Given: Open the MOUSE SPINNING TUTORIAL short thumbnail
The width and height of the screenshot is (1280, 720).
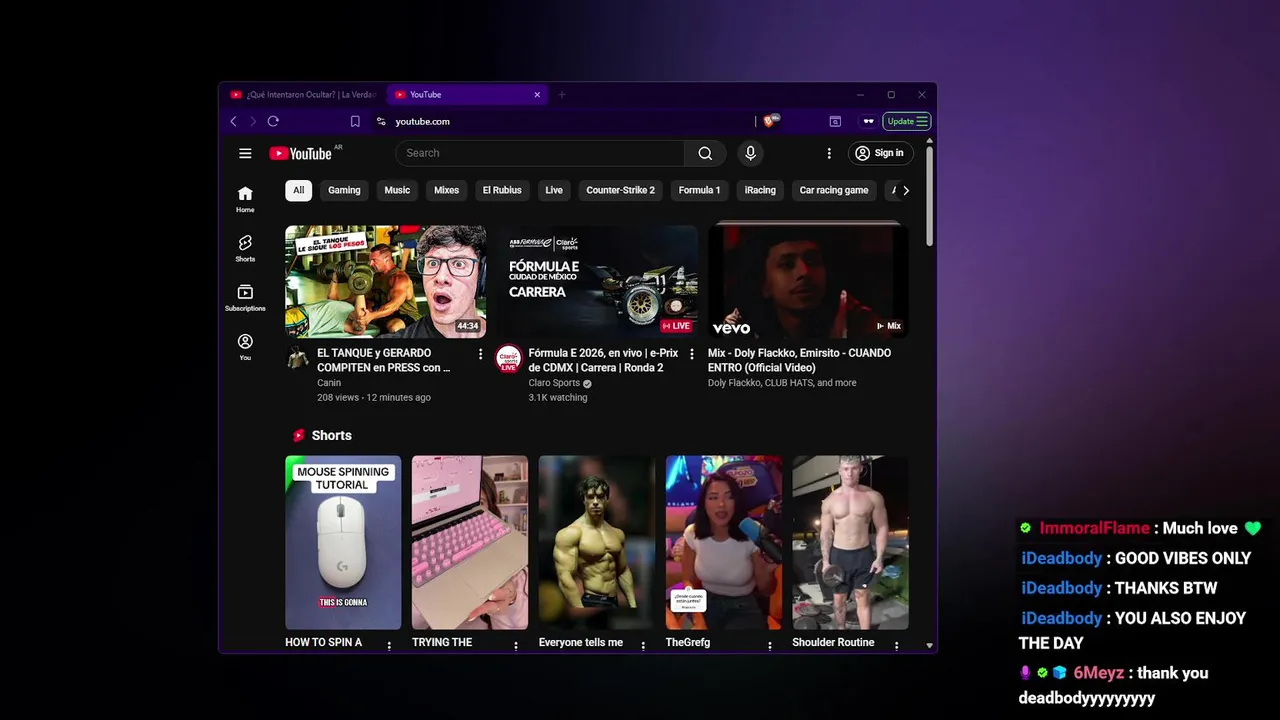Looking at the screenshot, I should tap(343, 542).
